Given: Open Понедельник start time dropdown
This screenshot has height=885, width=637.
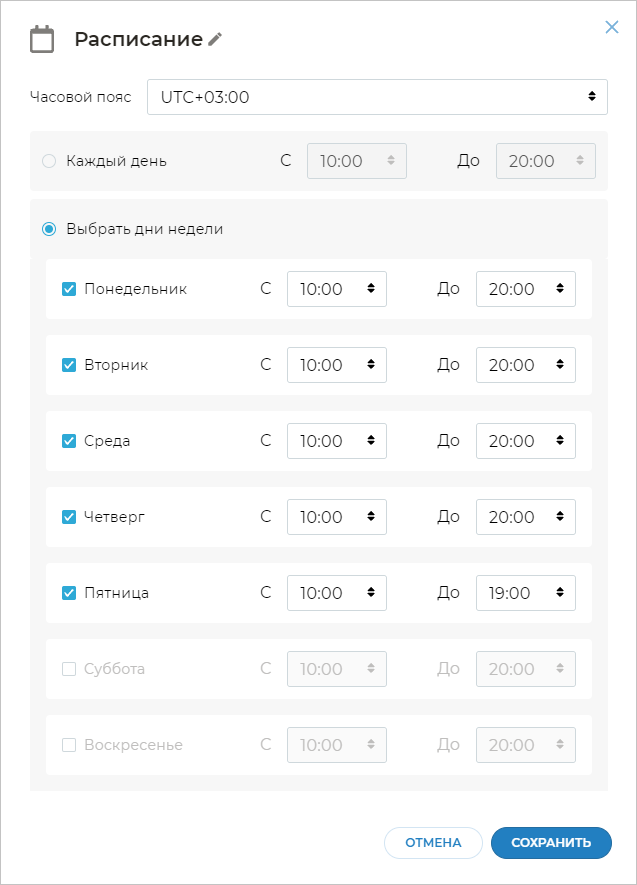Looking at the screenshot, I should click(336, 289).
